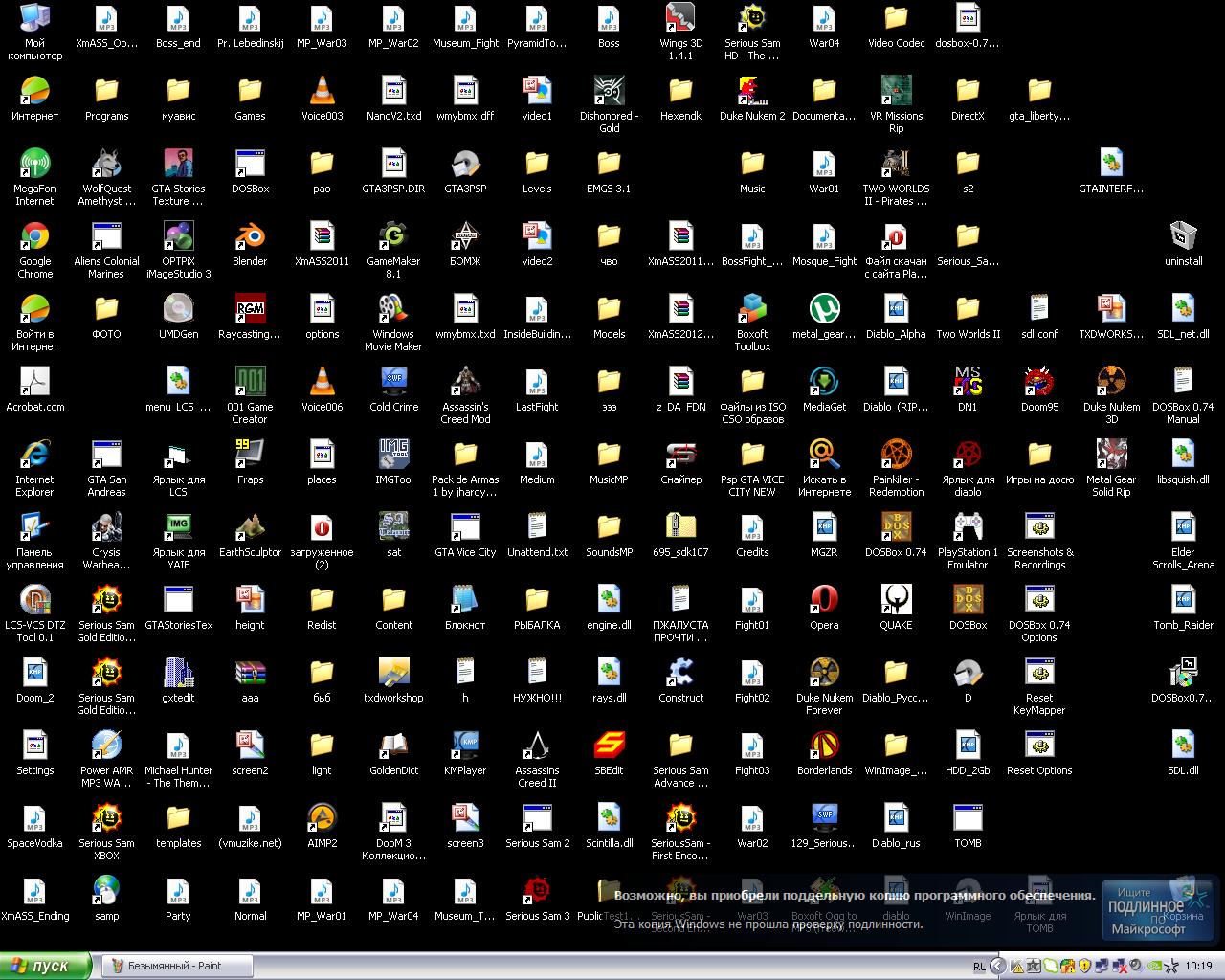The width and height of the screenshot is (1225, 980).
Task: Open the AIMP2 shortcut
Action: (322, 817)
